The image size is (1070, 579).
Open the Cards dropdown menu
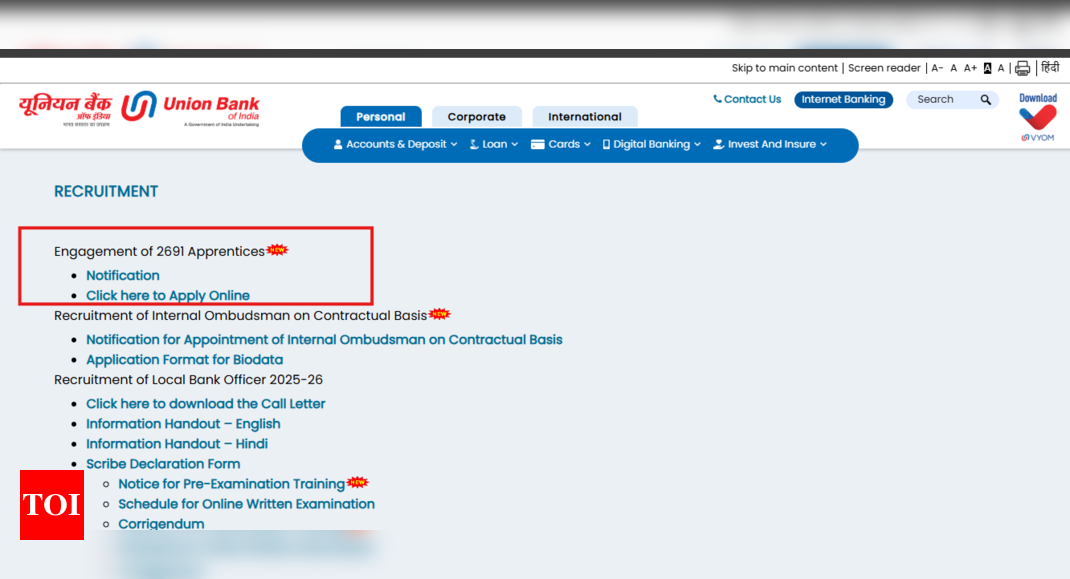pyautogui.click(x=561, y=144)
